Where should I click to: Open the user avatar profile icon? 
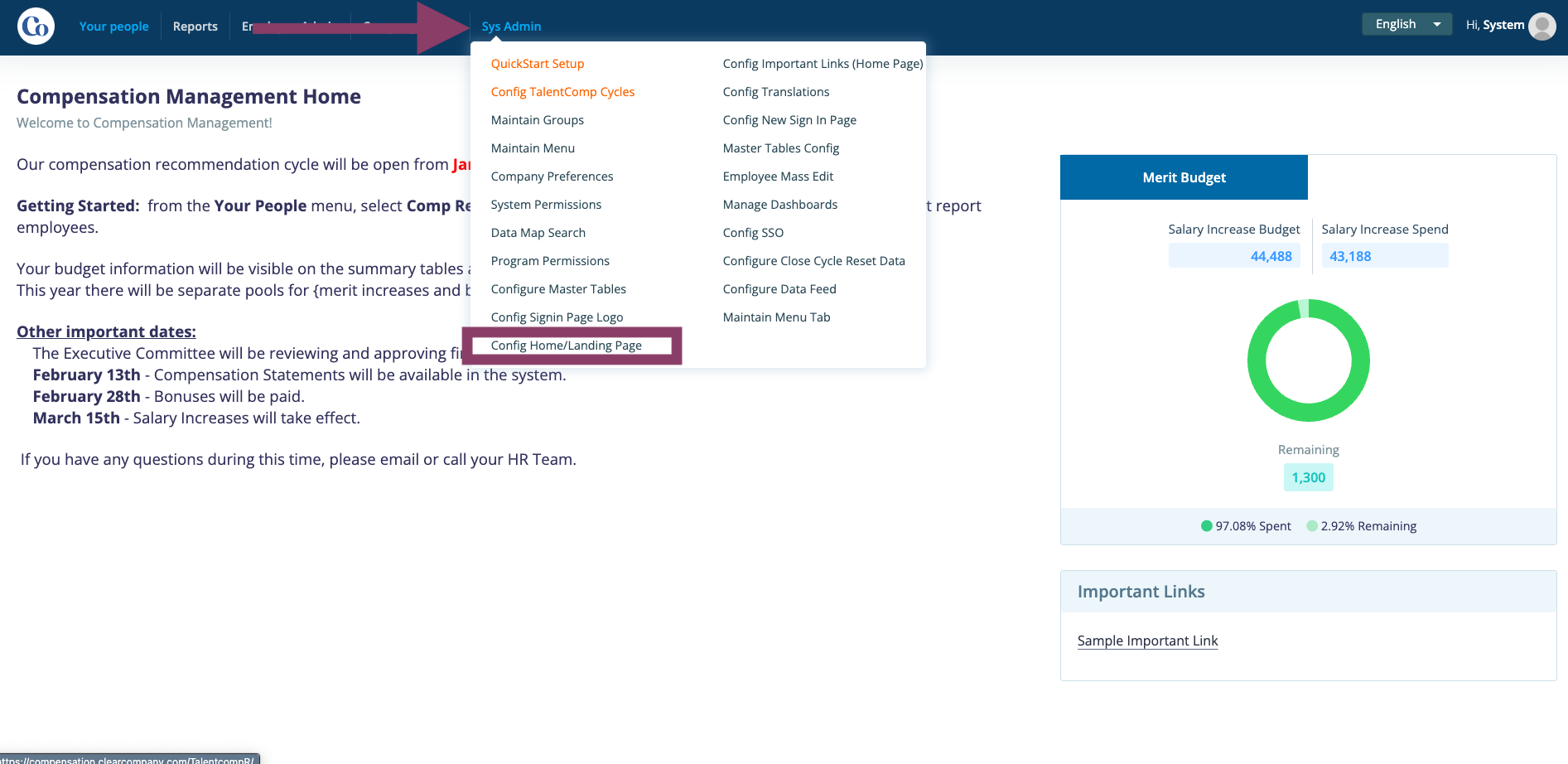tap(1541, 26)
